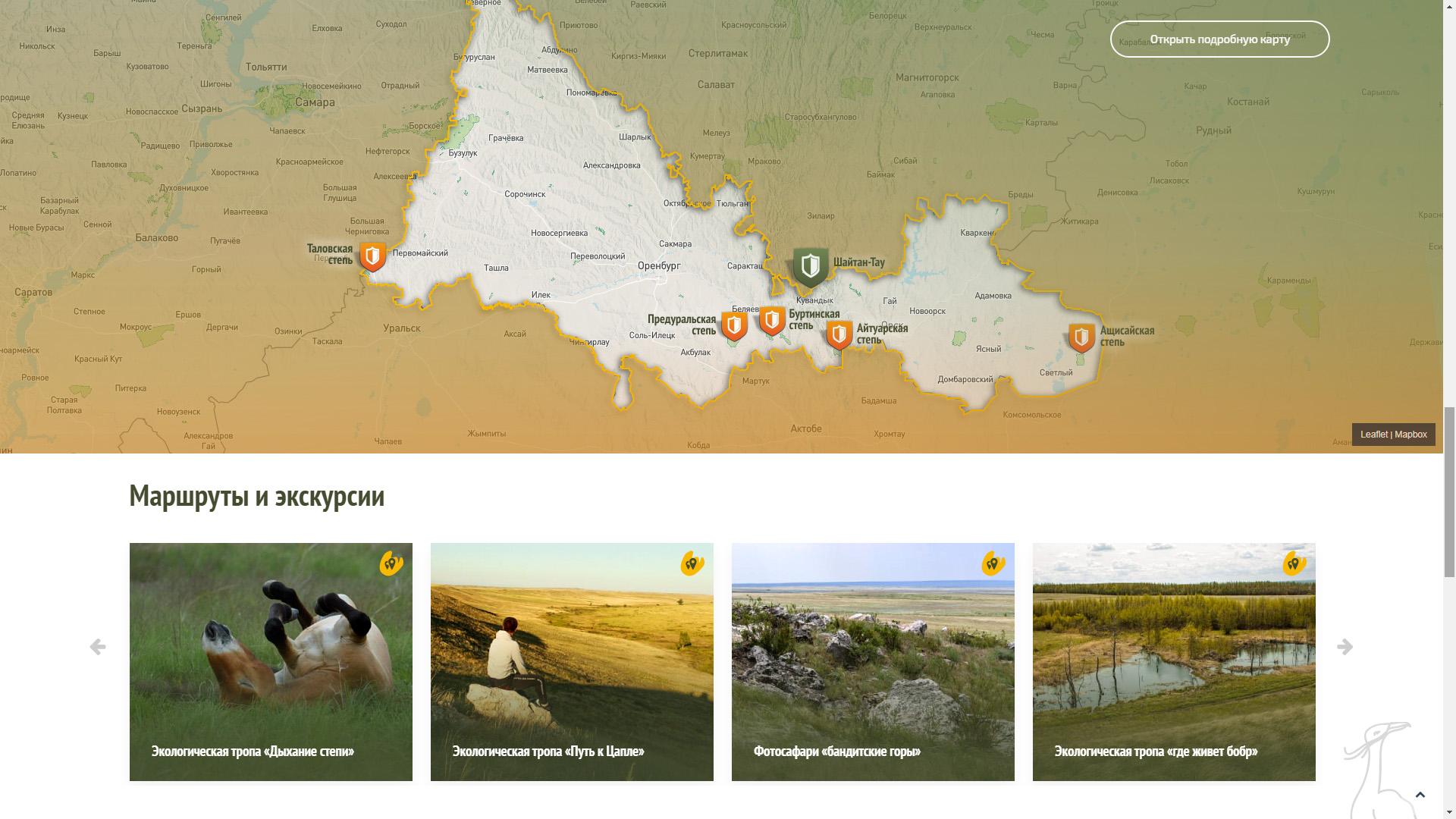The width and height of the screenshot is (1456, 819).
Task: Click the page vertical scrollbar thumb
Action: tap(1449, 493)
